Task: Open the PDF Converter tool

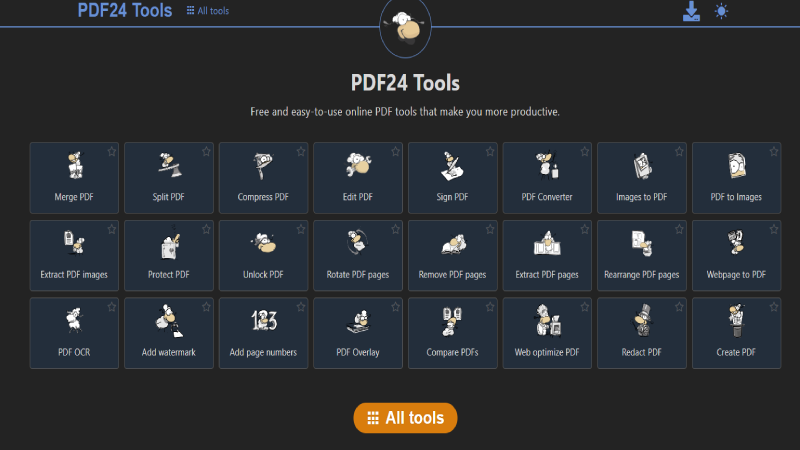Action: pyautogui.click(x=547, y=178)
